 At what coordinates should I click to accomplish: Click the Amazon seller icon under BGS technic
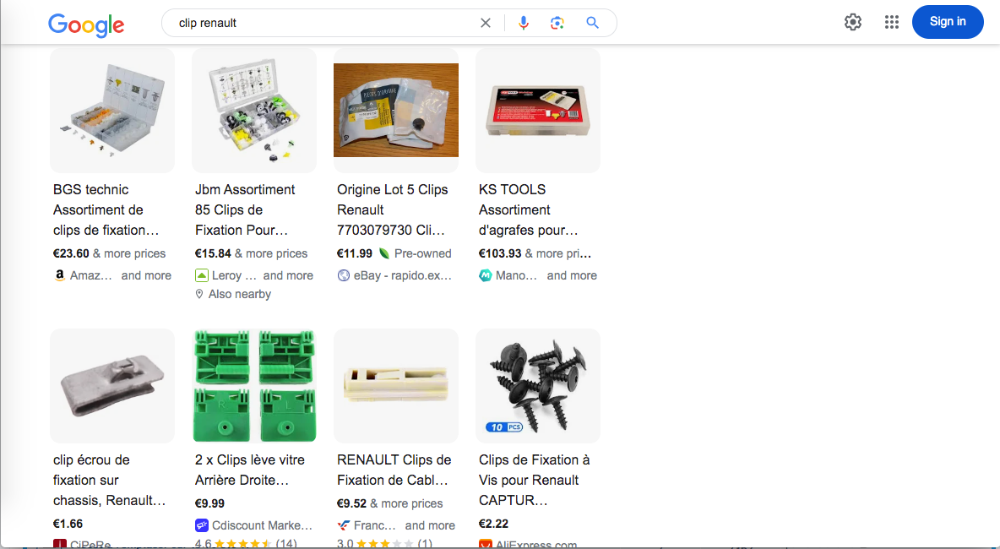(59, 275)
